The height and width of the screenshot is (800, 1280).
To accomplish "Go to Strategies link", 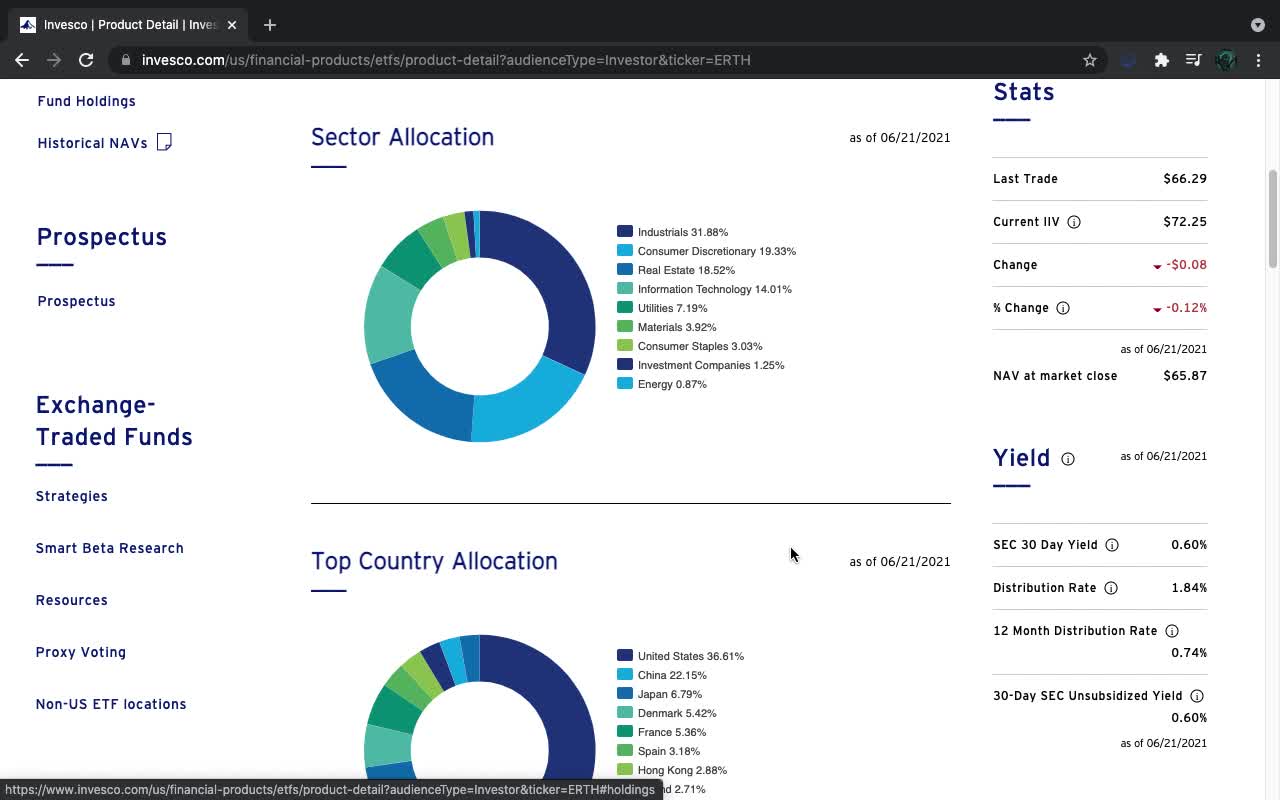I will click(72, 496).
